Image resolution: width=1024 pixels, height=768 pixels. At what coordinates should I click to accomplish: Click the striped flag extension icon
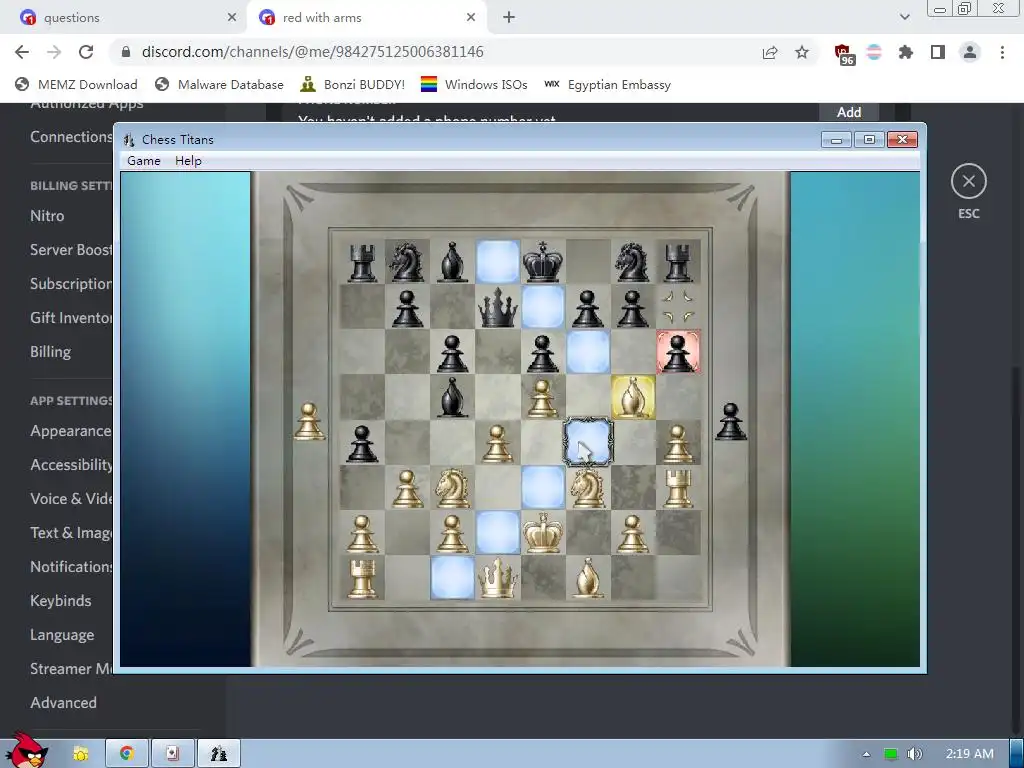tap(874, 52)
